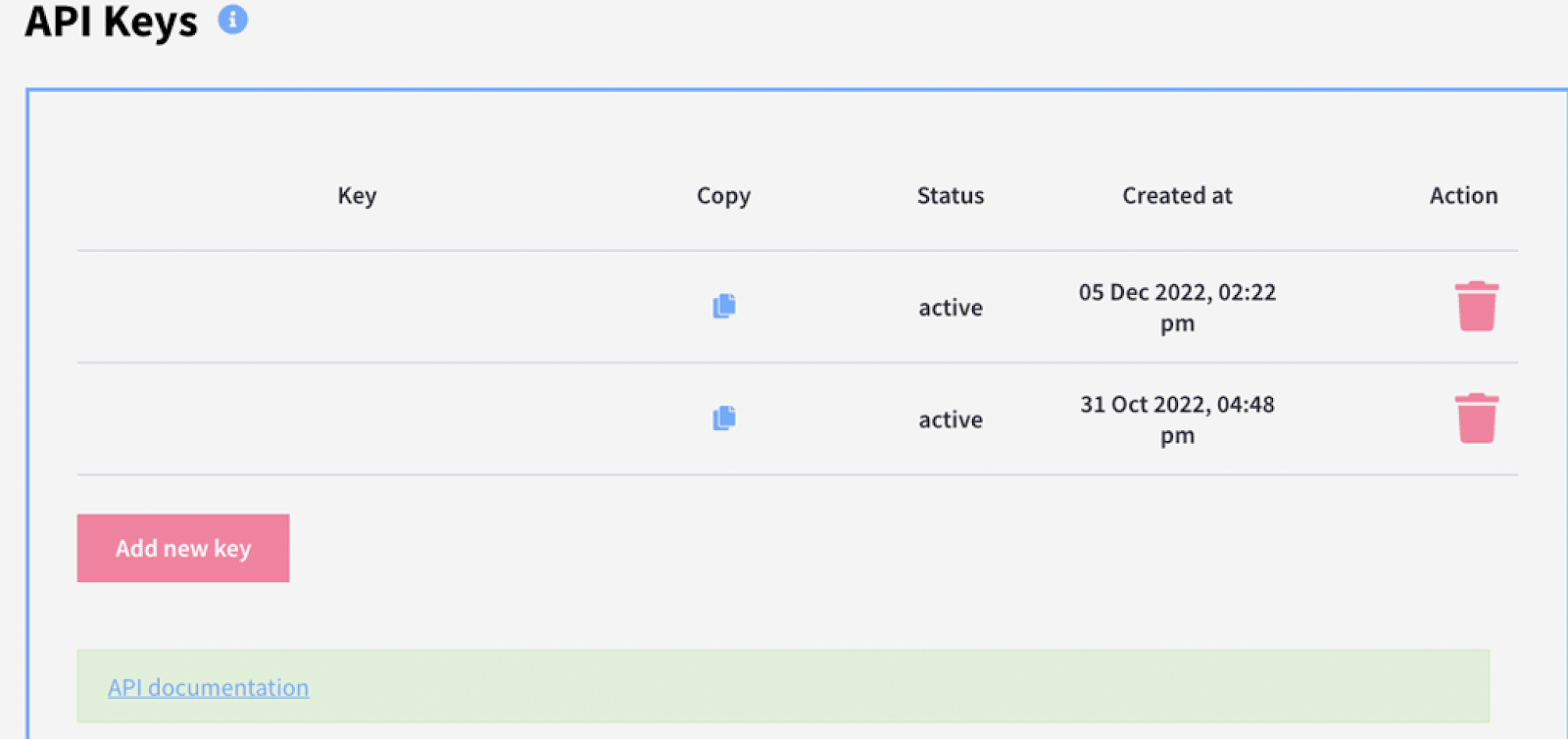Click the Action column header
Viewport: 1568px width, 739px height.
pos(1463,196)
